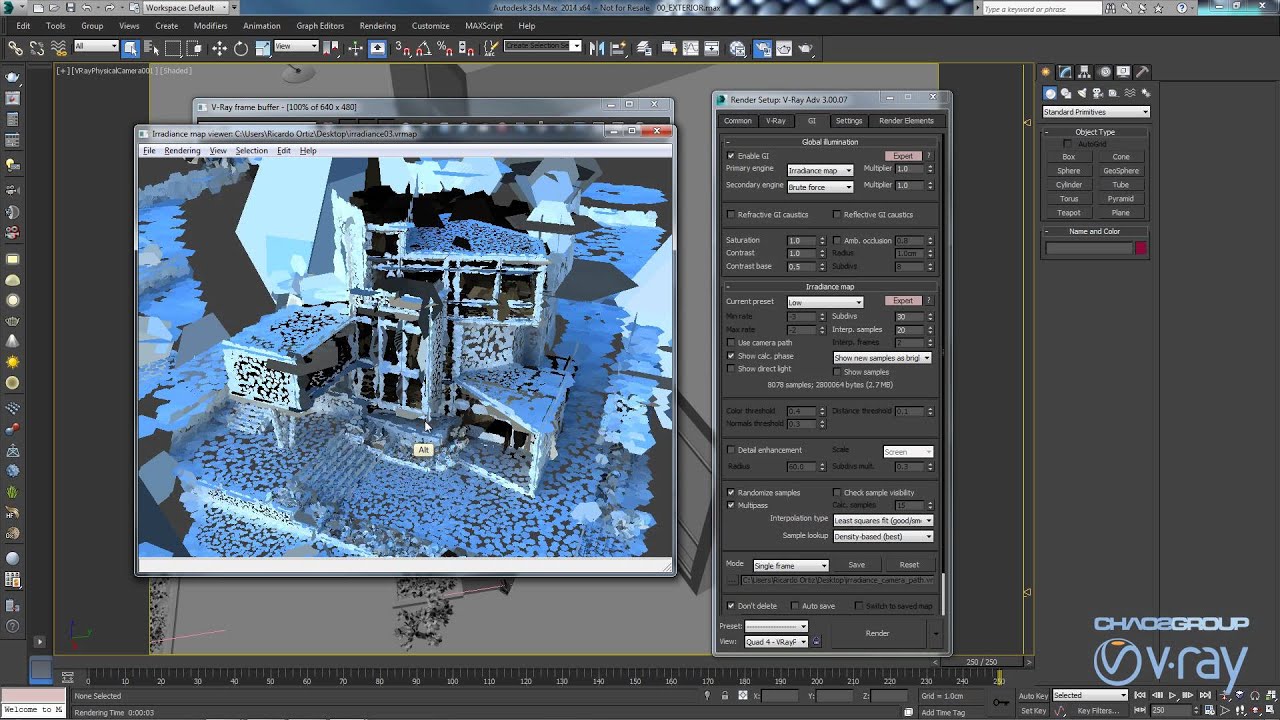The image size is (1280, 720).
Task: Activate the Select Object tool
Action: coord(131,47)
